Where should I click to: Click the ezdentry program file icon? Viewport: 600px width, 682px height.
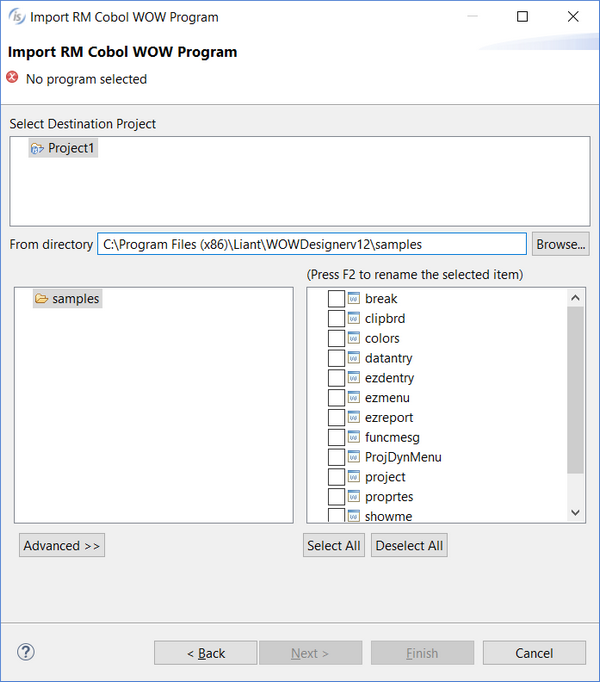[x=354, y=378]
